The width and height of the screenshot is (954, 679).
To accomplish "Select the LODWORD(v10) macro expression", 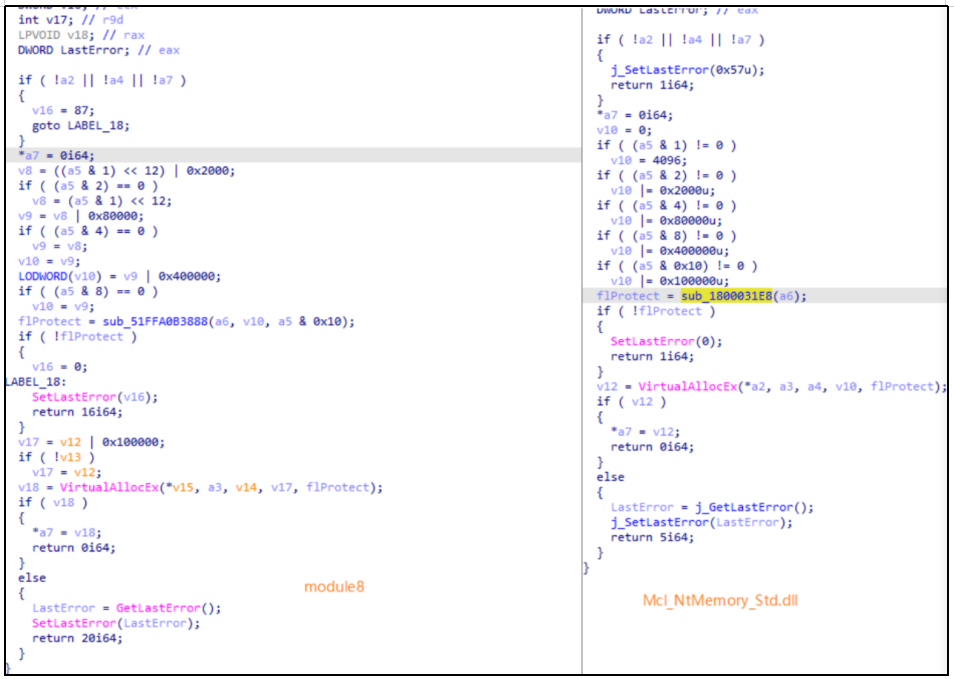I will (43, 276).
